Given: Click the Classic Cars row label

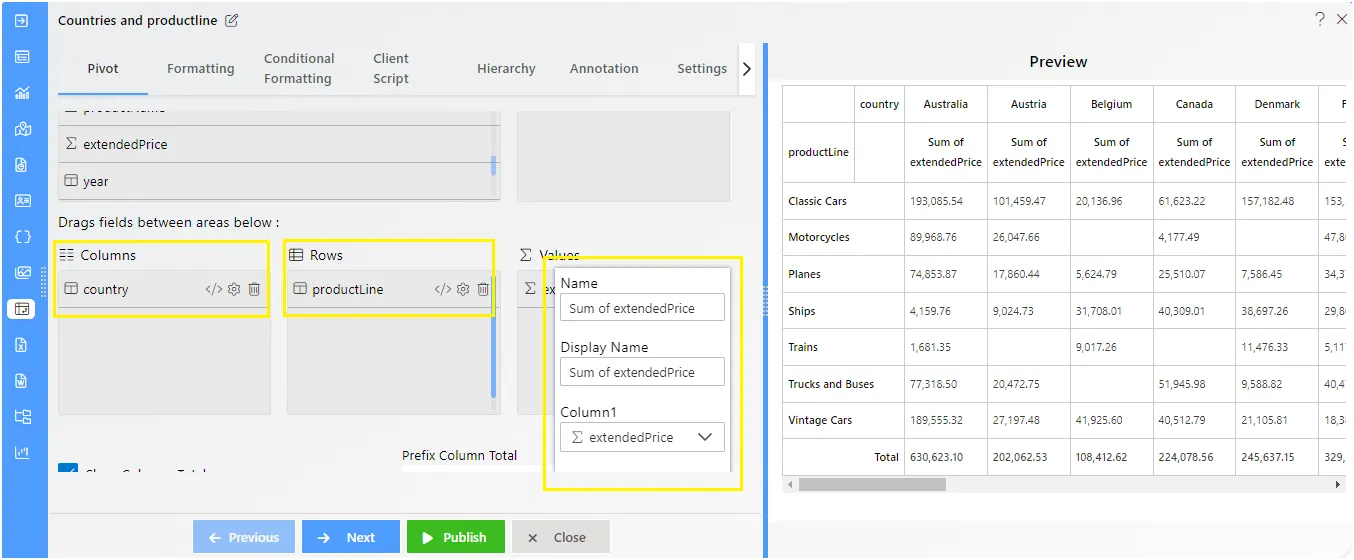Looking at the screenshot, I should 817,201.
